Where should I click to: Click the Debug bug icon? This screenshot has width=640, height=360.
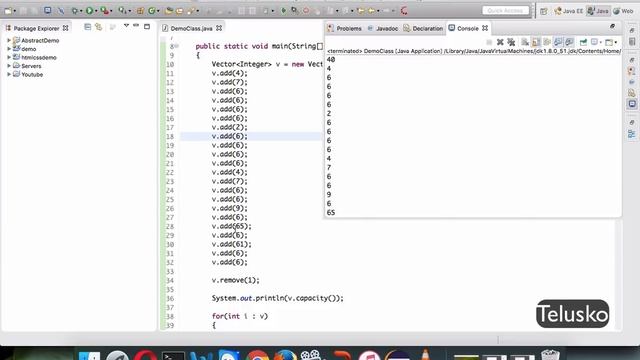[x=74, y=11]
